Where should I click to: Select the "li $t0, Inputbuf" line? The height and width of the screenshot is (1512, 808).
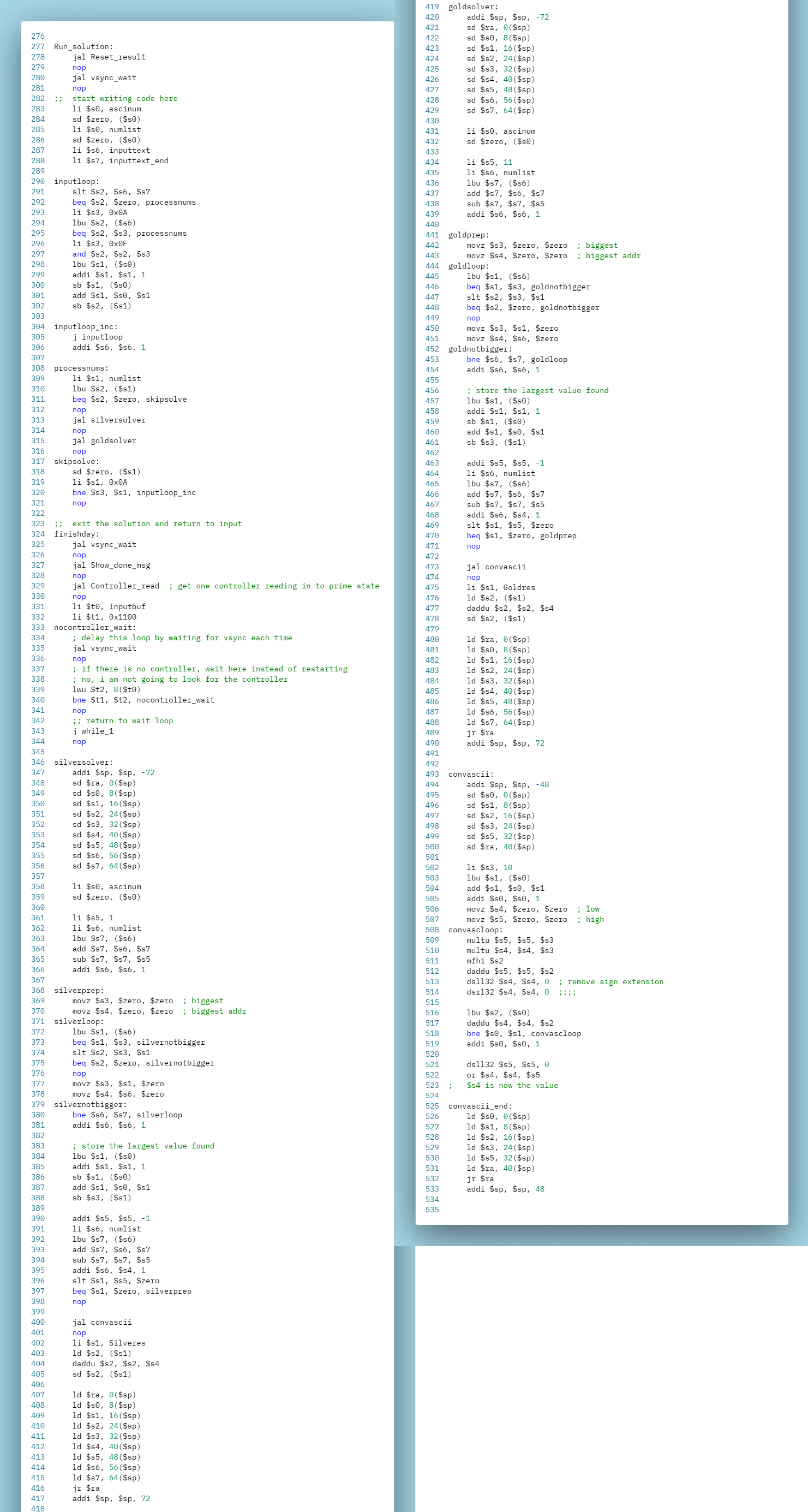point(109,607)
